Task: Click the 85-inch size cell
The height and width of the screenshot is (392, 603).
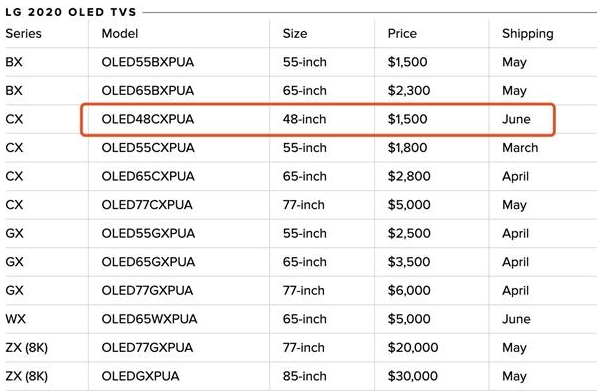Action: coord(305,376)
